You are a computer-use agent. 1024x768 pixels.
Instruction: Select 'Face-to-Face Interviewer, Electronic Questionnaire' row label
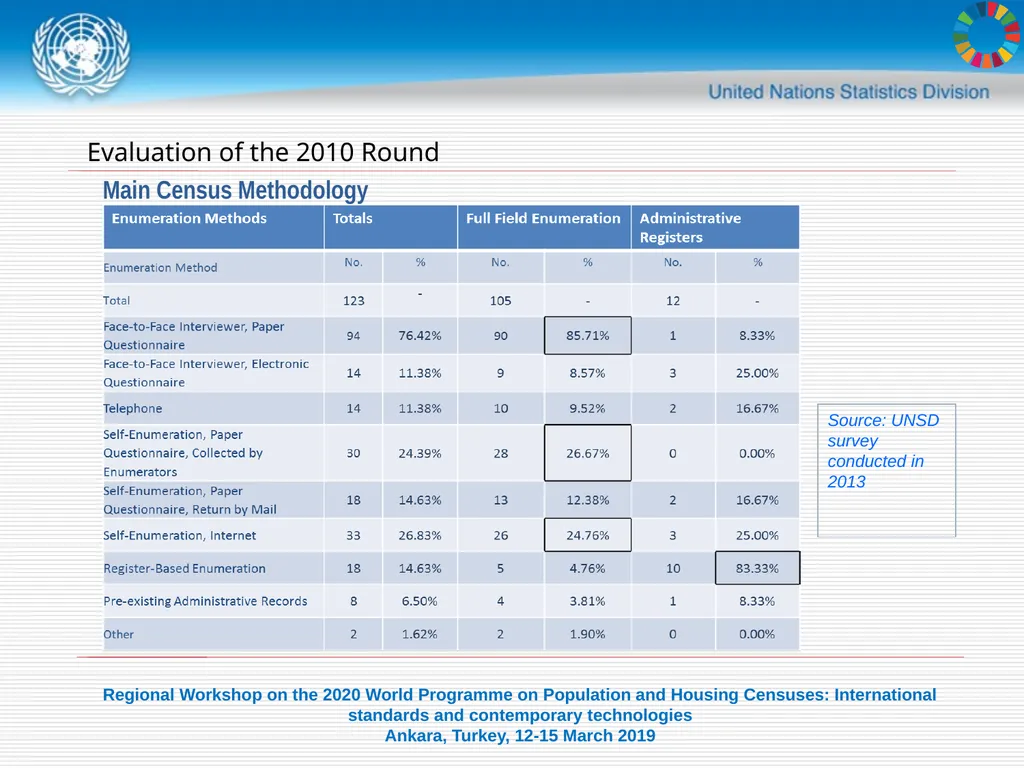click(206, 373)
